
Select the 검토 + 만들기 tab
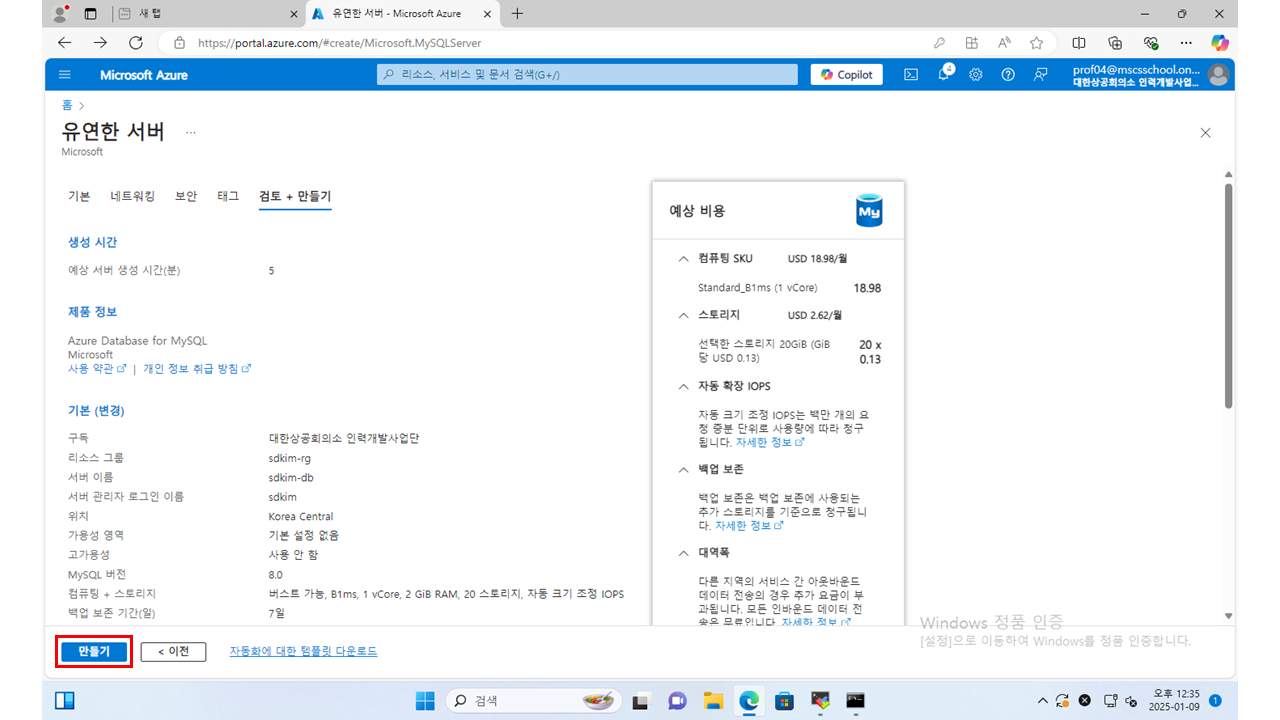pyautogui.click(x=295, y=196)
